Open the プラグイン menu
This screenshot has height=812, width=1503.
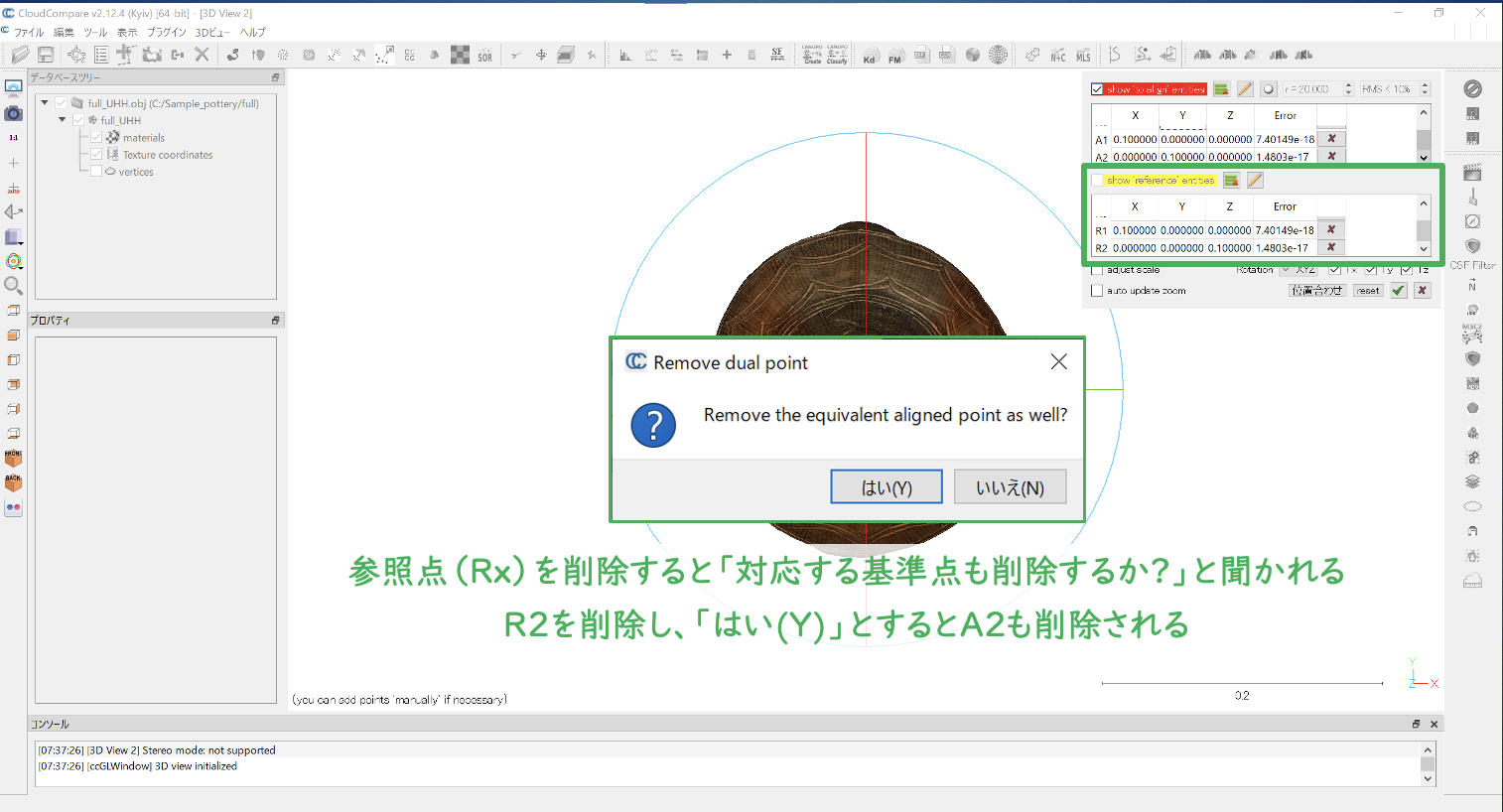(x=167, y=32)
